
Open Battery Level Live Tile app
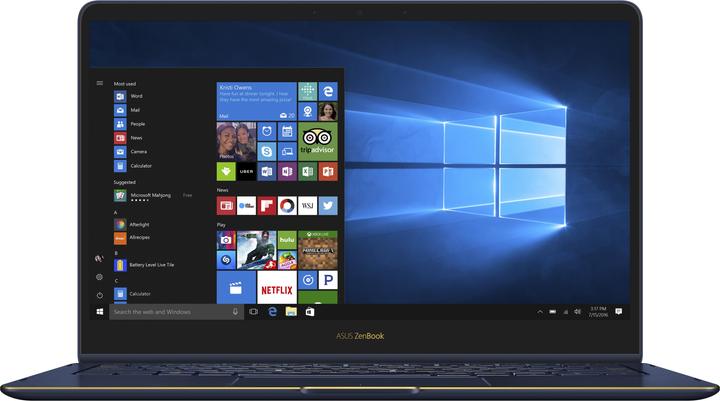tap(144, 265)
